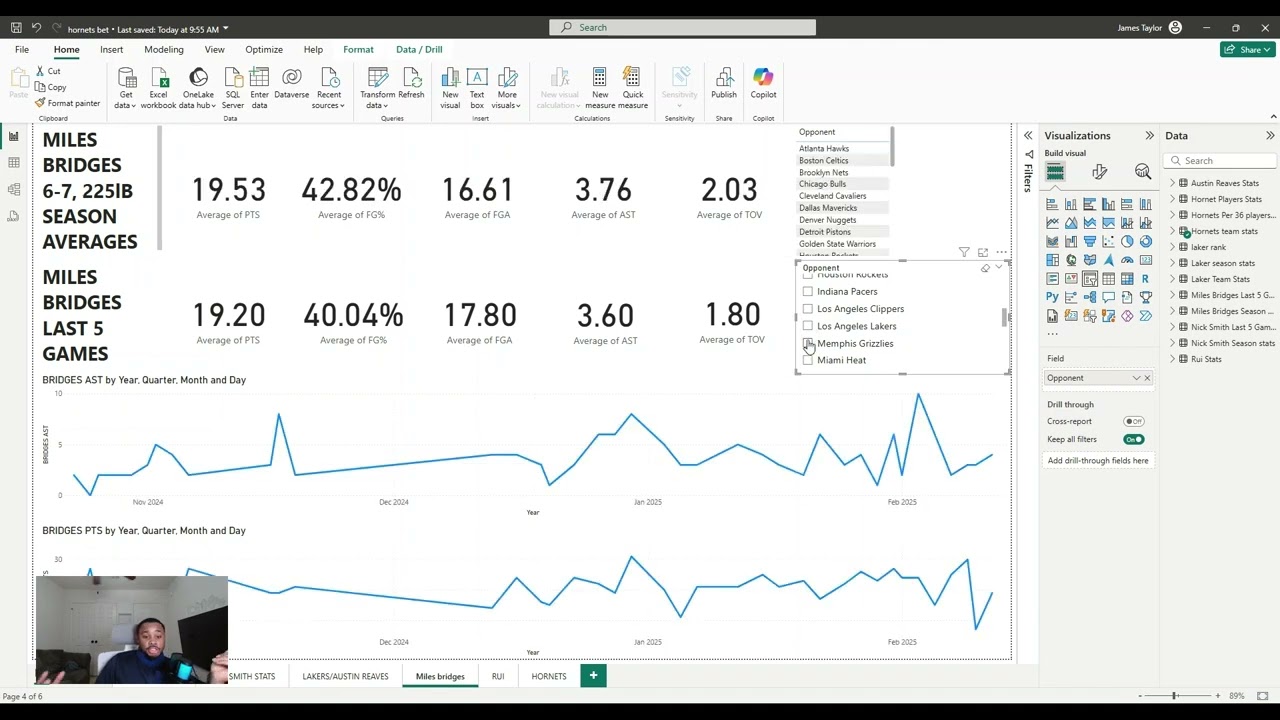
Task: Click the Enter data icon
Action: (259, 77)
